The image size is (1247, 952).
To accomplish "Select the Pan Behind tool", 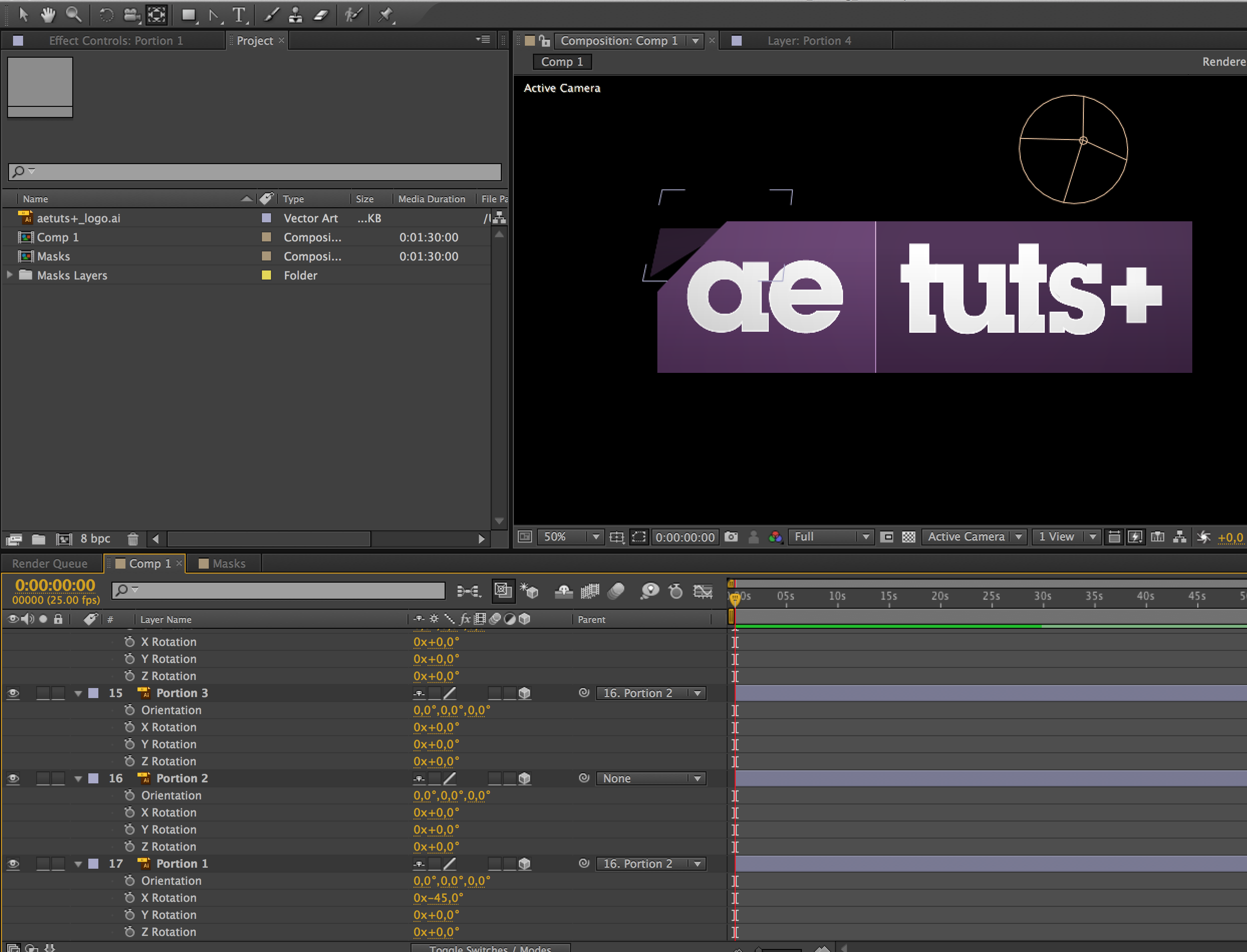I will click(157, 14).
